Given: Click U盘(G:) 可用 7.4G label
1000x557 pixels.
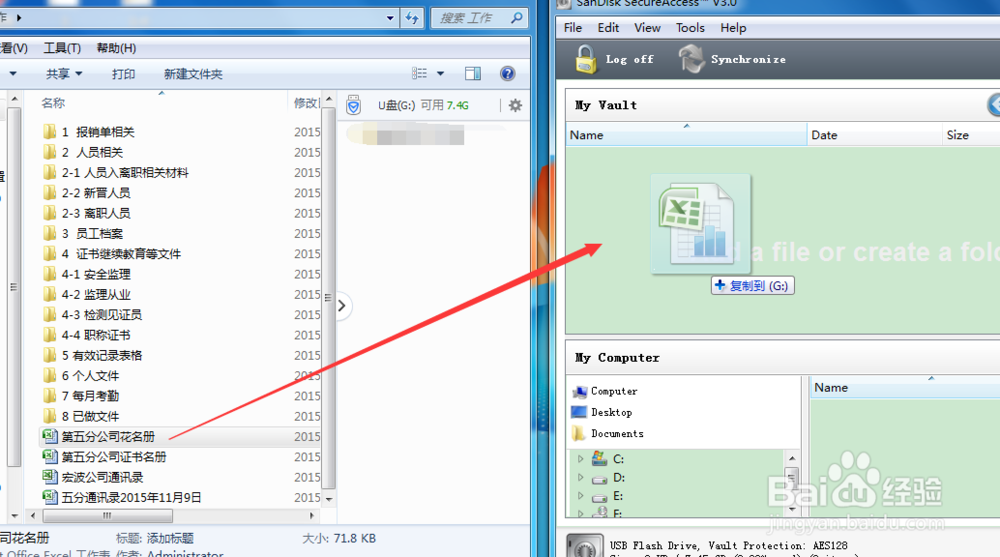Looking at the screenshot, I should [x=423, y=105].
